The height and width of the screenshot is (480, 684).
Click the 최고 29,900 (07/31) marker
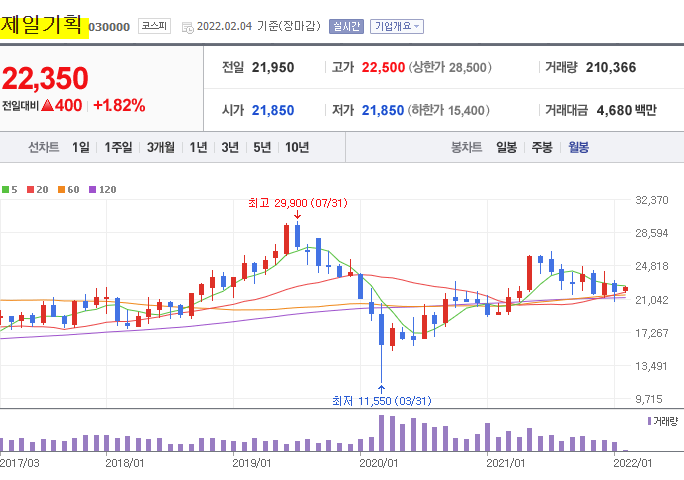(298, 203)
